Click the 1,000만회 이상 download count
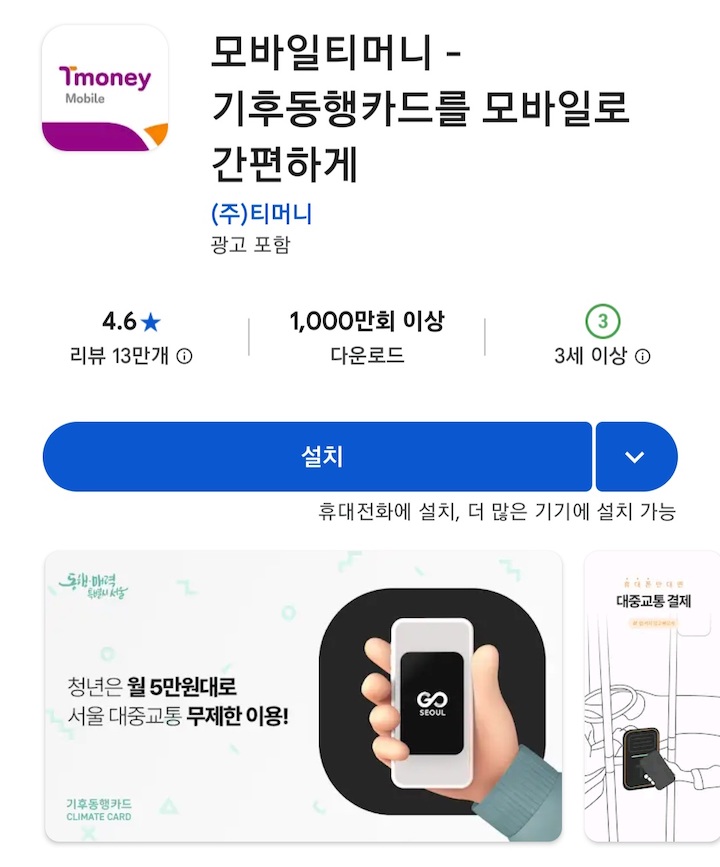The image size is (720, 867). [x=367, y=321]
